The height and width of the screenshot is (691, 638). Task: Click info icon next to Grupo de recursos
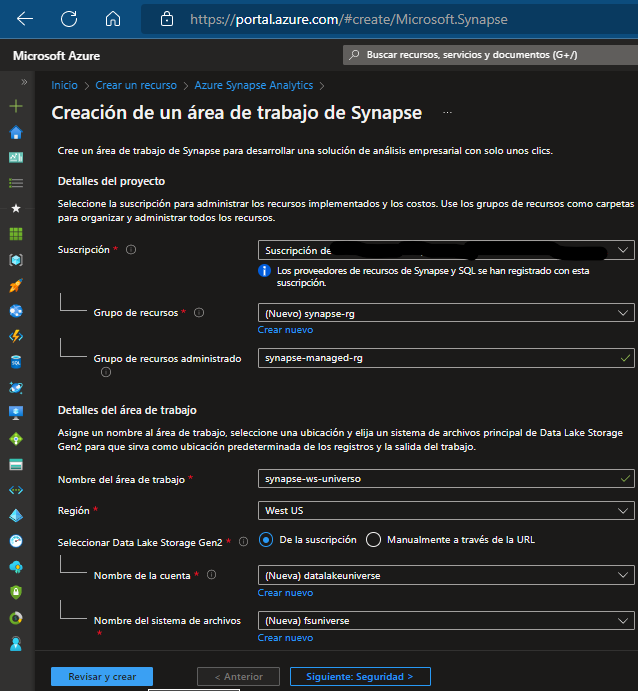199,312
